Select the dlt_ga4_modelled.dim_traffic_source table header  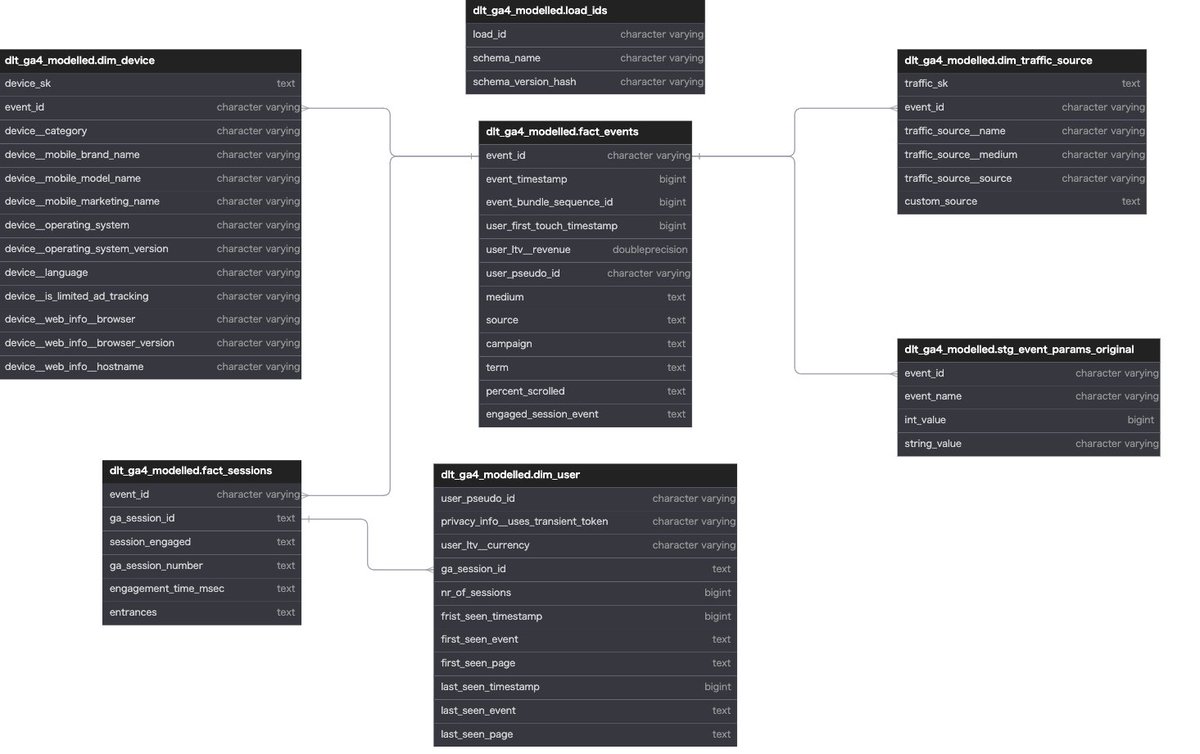click(1022, 60)
